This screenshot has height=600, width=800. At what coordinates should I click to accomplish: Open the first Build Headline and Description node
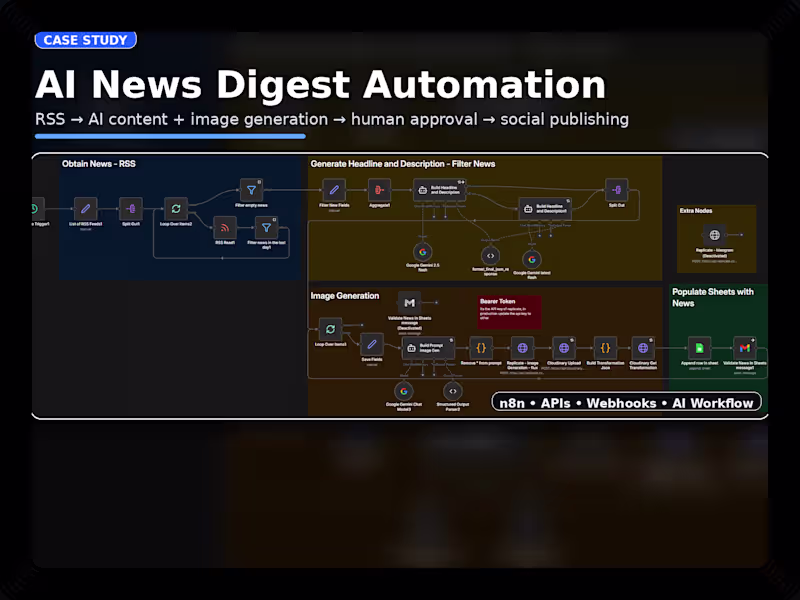click(x=440, y=190)
